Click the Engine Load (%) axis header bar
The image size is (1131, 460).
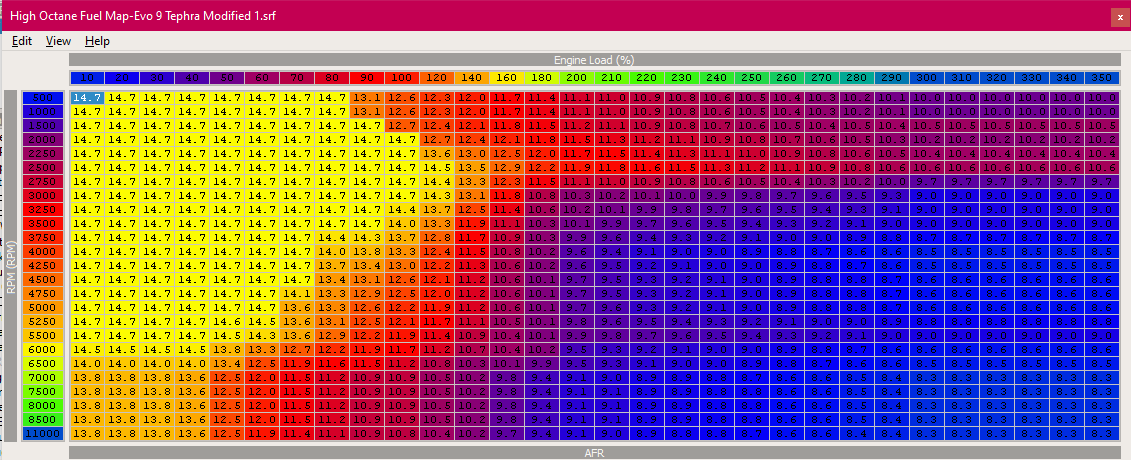coord(594,60)
